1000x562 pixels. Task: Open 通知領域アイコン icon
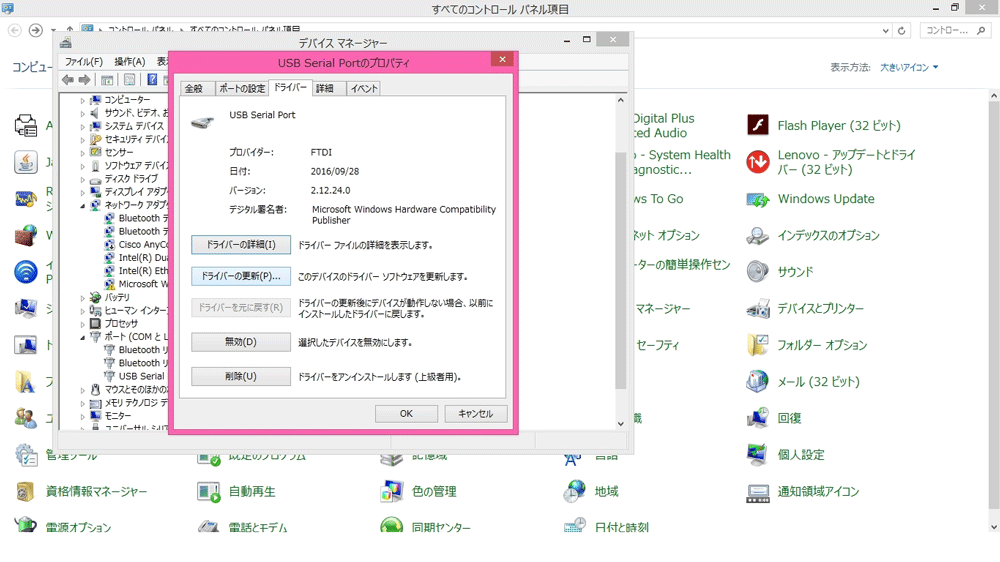(758, 492)
